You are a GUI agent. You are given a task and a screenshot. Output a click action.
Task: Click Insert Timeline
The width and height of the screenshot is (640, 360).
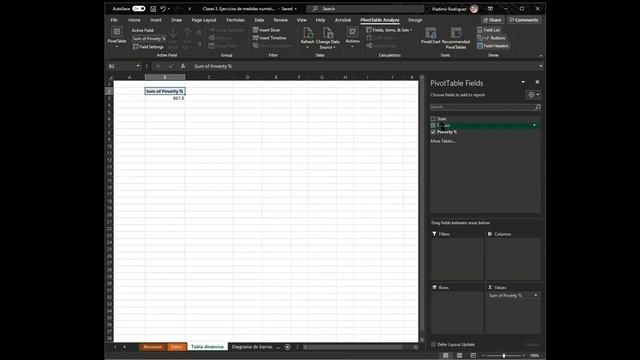[x=269, y=38]
